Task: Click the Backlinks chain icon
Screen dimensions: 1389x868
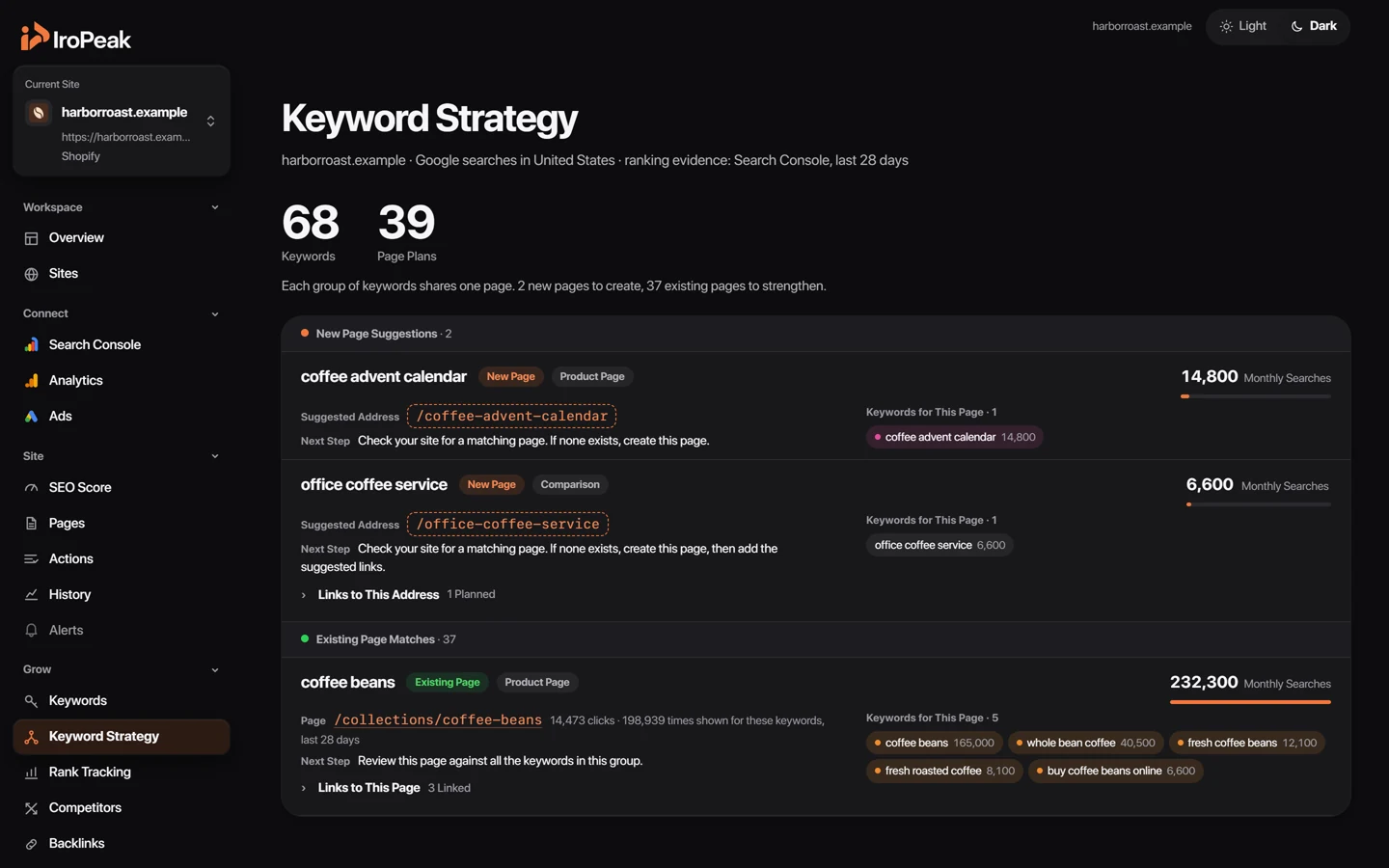Action: 31,844
